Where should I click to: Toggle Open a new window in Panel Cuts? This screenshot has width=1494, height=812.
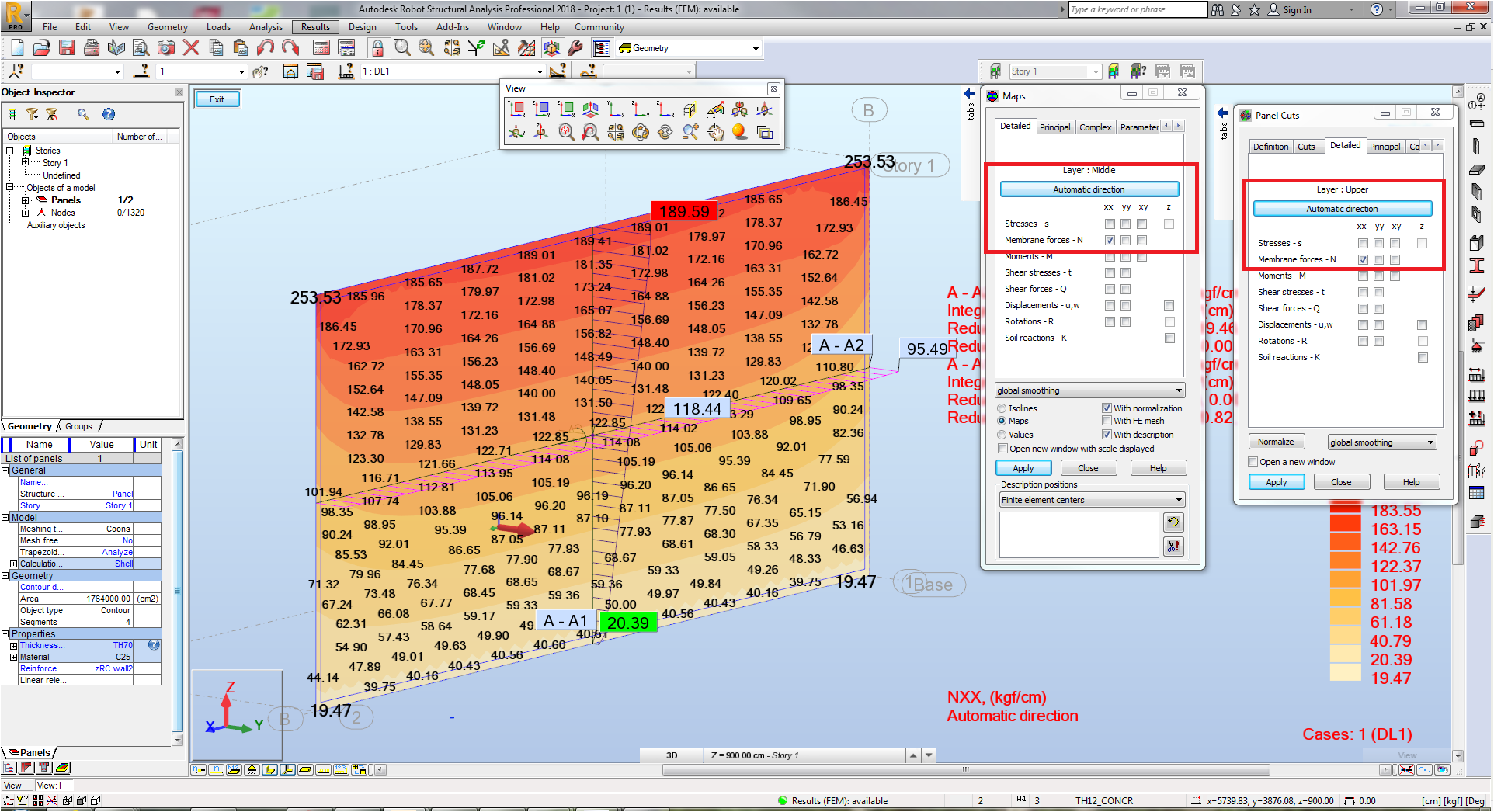(1253, 462)
